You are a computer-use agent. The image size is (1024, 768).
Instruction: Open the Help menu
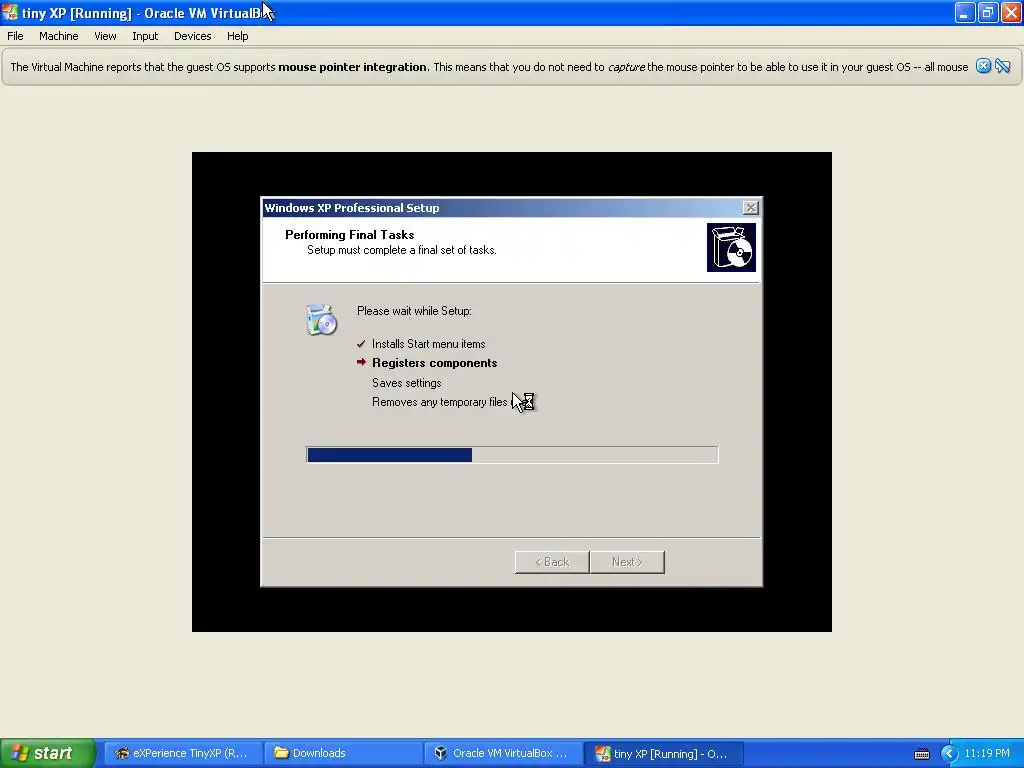(238, 36)
